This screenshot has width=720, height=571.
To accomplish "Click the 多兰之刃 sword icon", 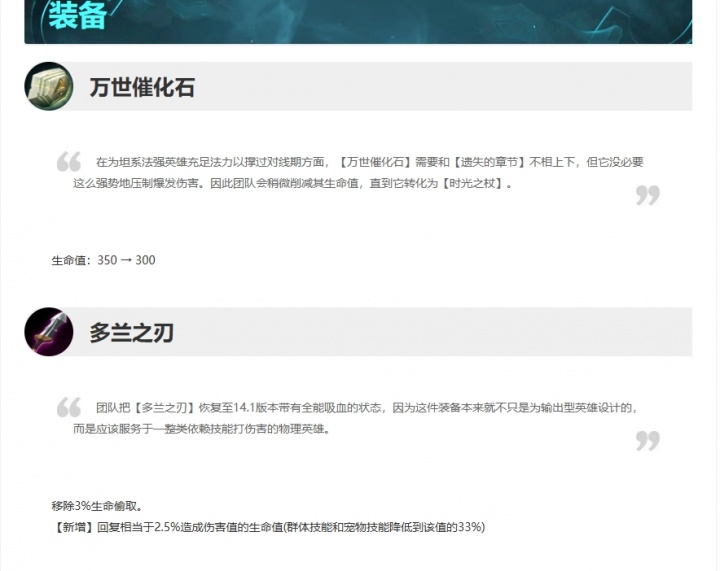I will coord(48,332).
